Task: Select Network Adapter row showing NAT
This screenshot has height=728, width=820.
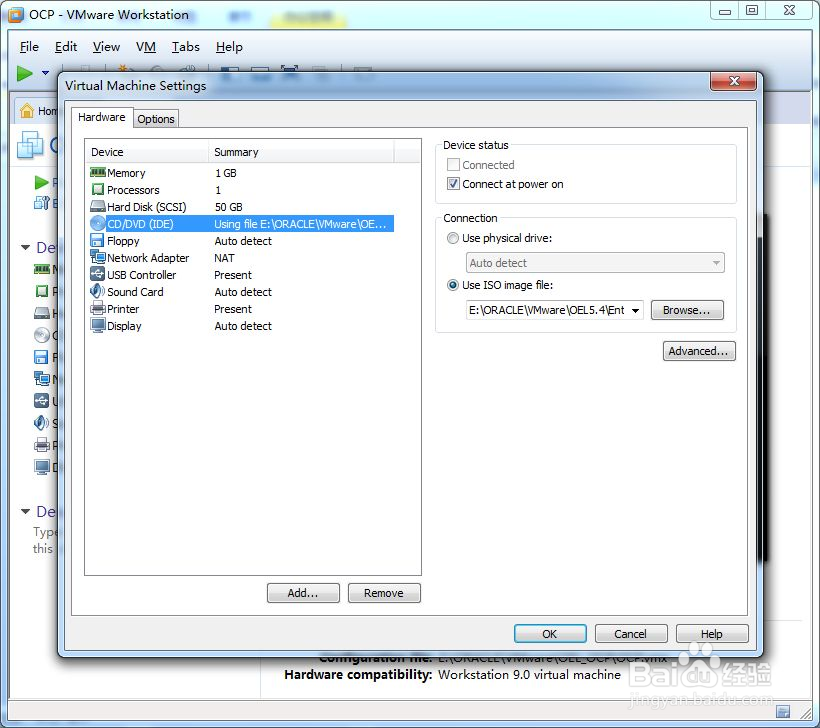Action: coord(240,257)
